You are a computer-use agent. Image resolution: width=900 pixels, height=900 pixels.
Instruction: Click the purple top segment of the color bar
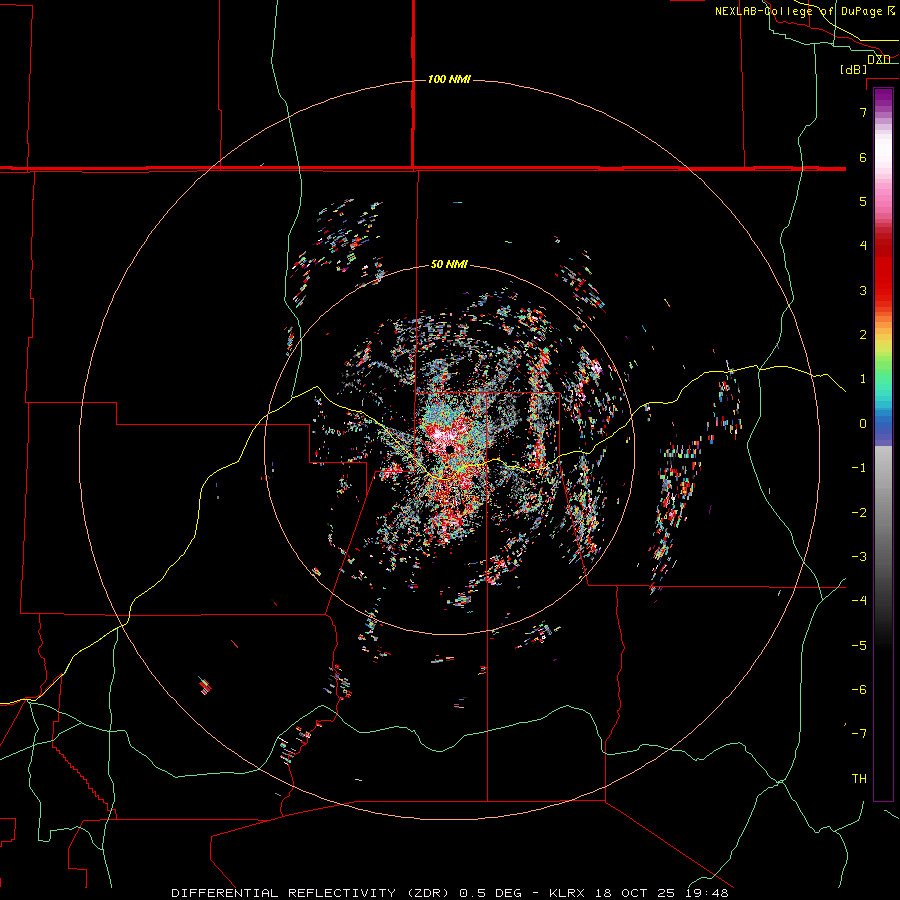click(883, 98)
